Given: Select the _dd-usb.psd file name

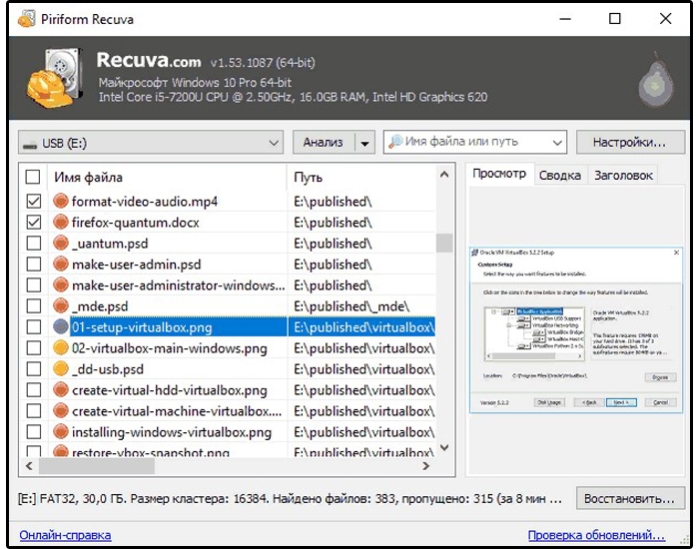Looking at the screenshot, I should click(x=107, y=369).
